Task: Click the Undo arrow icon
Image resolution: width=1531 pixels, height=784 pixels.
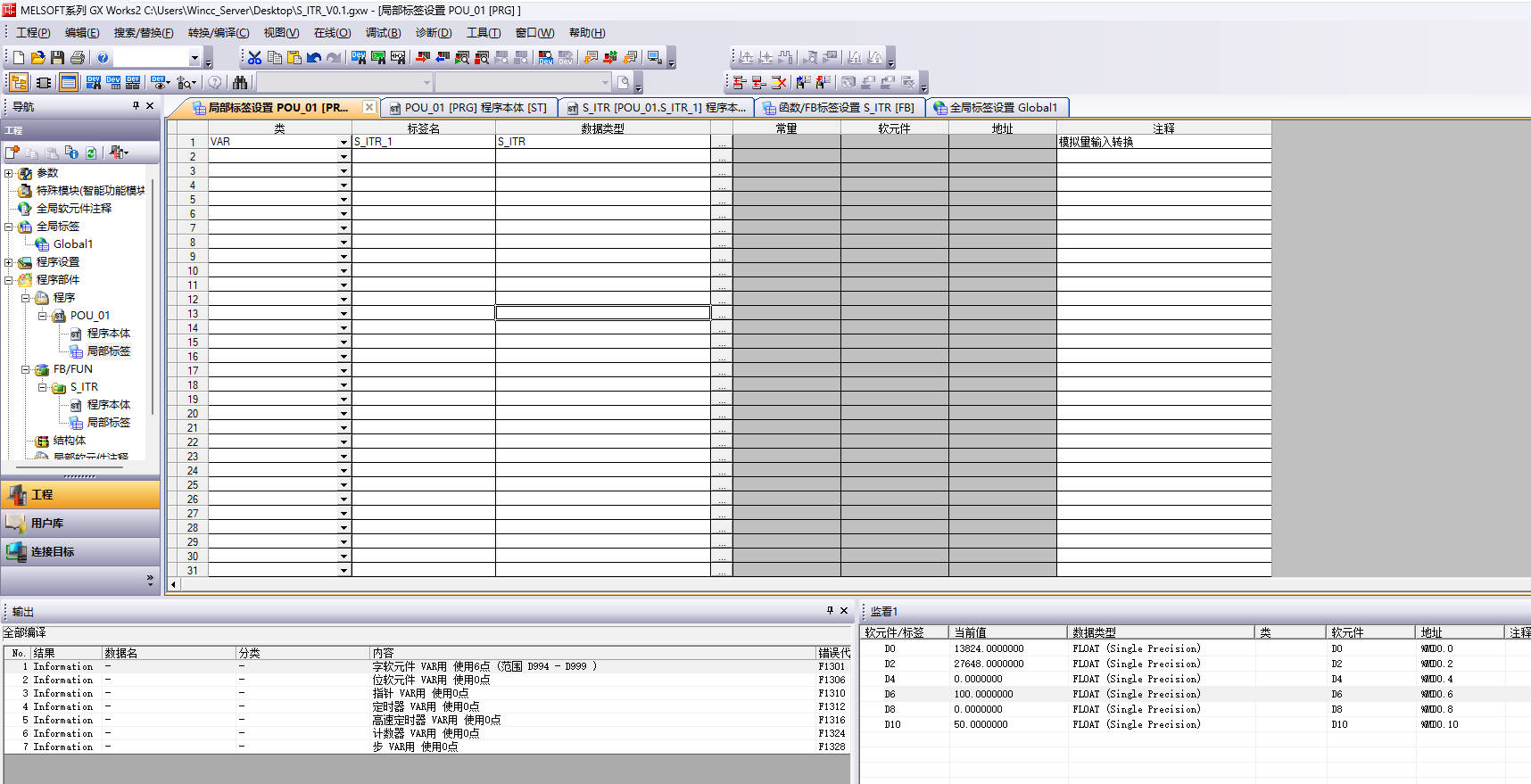Action: point(314,58)
